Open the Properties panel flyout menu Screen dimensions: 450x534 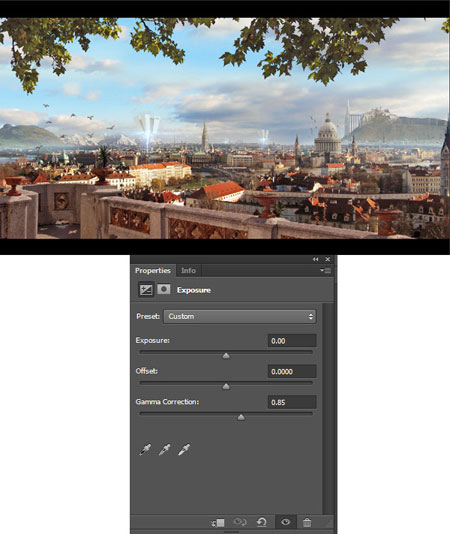click(326, 271)
